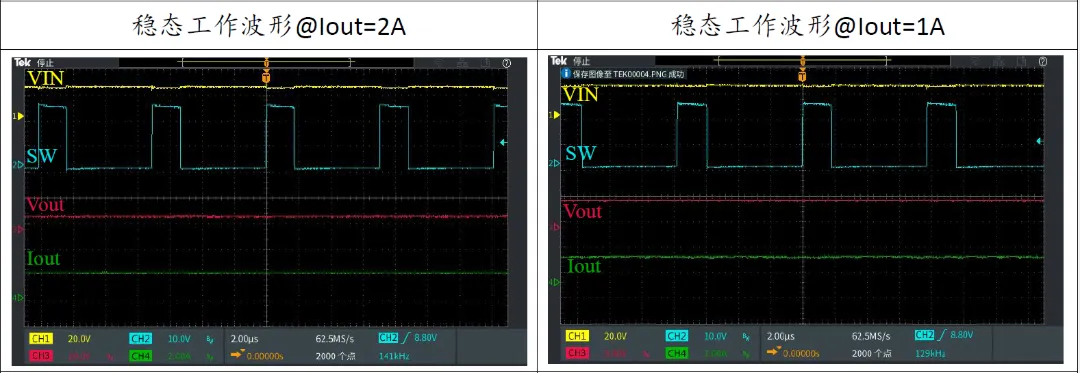This screenshot has height=373, width=1080.
Task: Click '8.80V' trigger level in 1A scope
Action: pos(962,335)
